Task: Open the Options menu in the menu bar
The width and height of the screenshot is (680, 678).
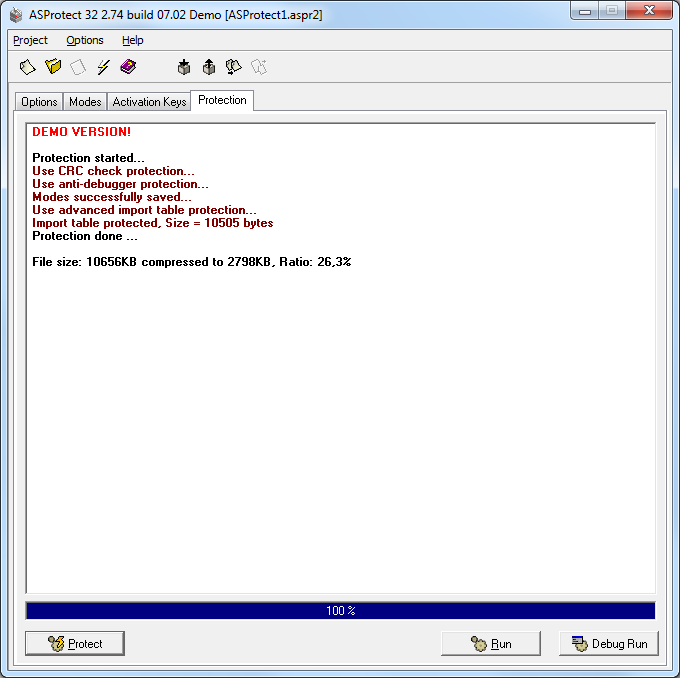Action: tap(85, 40)
